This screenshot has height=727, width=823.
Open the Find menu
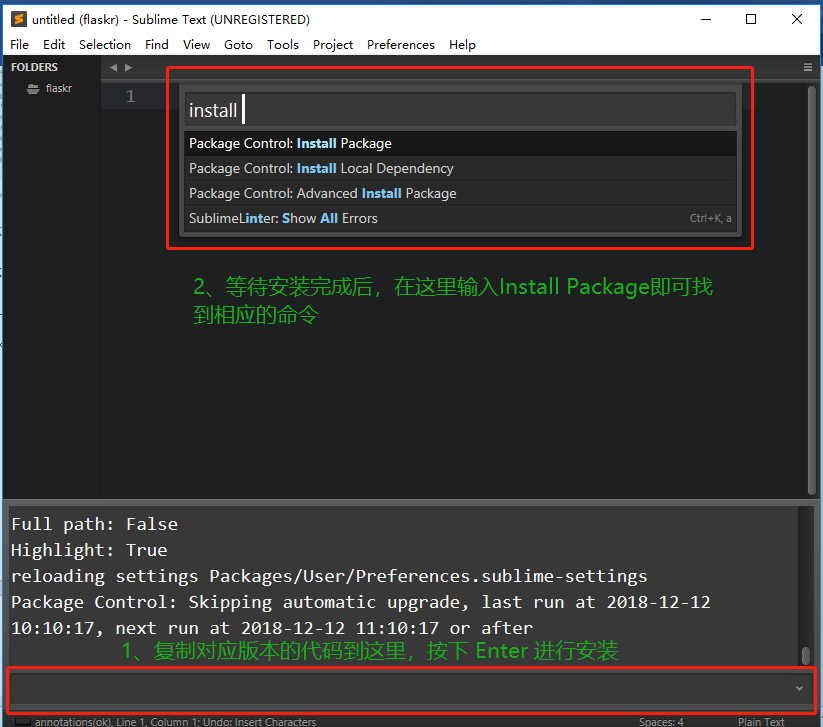point(156,45)
